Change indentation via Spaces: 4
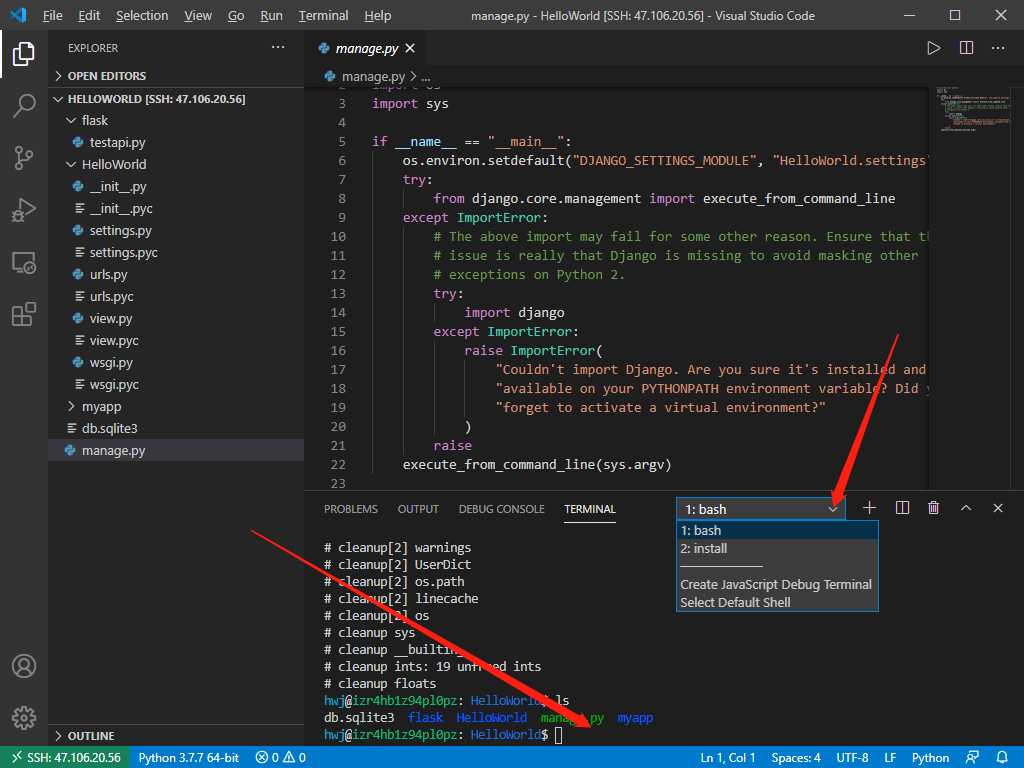This screenshot has height=768, width=1024. click(796, 758)
